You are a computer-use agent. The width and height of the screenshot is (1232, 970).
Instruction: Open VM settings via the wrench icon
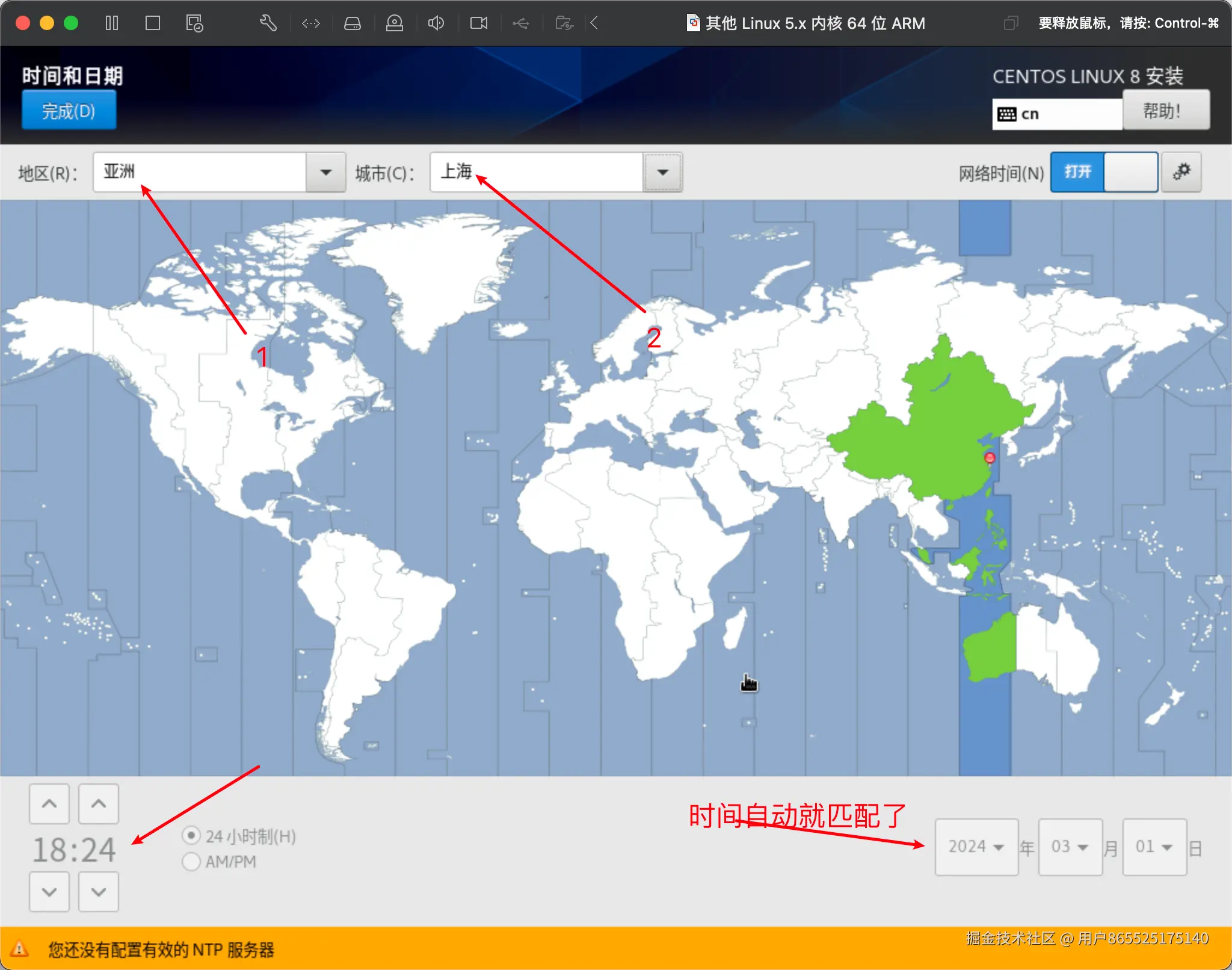point(268,23)
